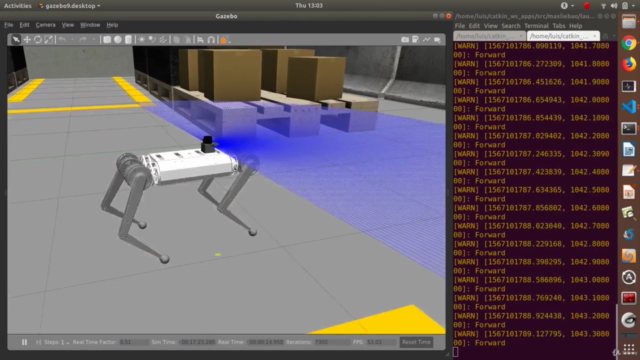The image size is (640, 360).
Task: Launch Firefox from dock
Action: [629, 64]
